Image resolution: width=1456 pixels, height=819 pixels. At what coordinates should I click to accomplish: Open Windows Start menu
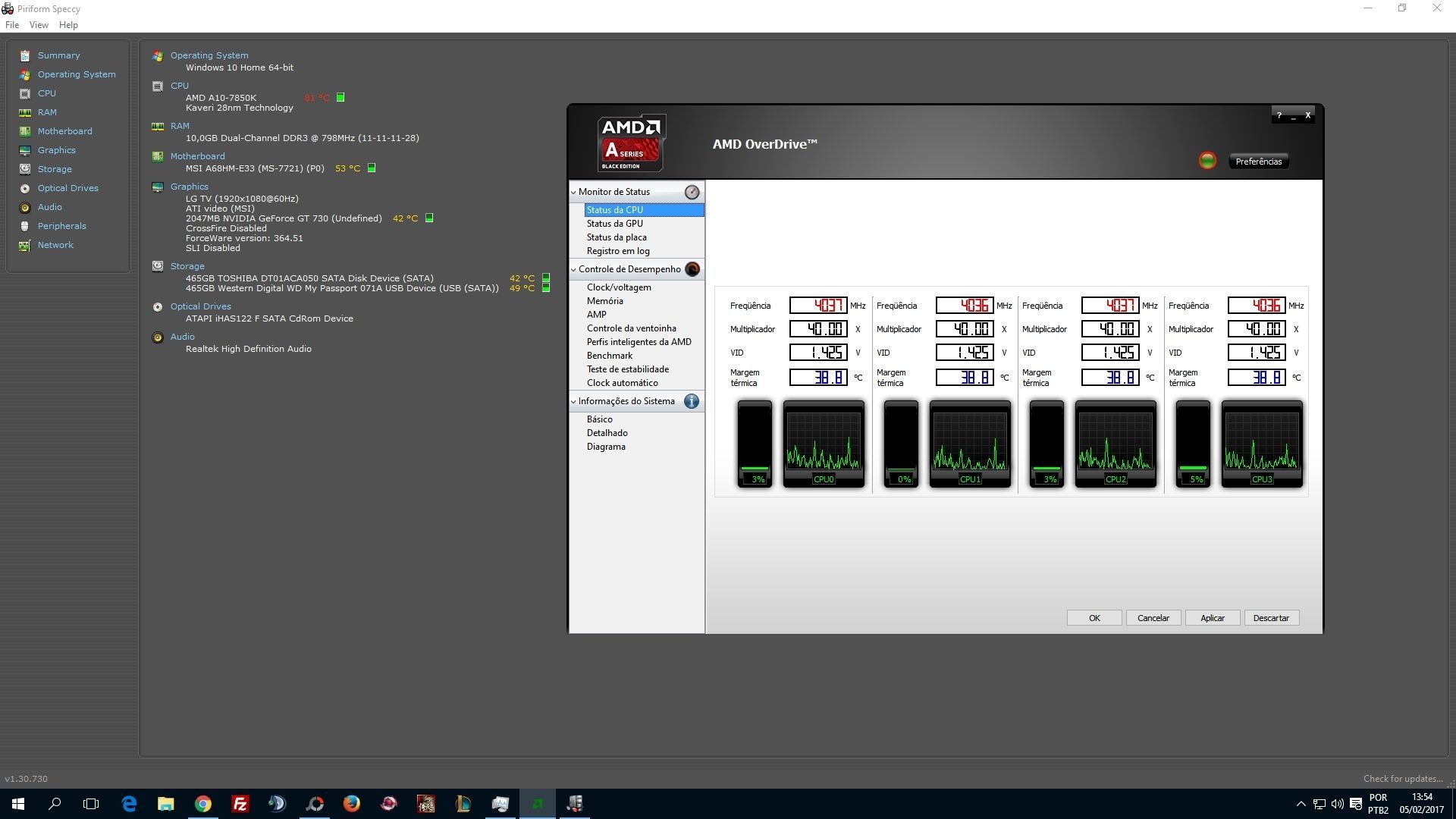point(18,804)
